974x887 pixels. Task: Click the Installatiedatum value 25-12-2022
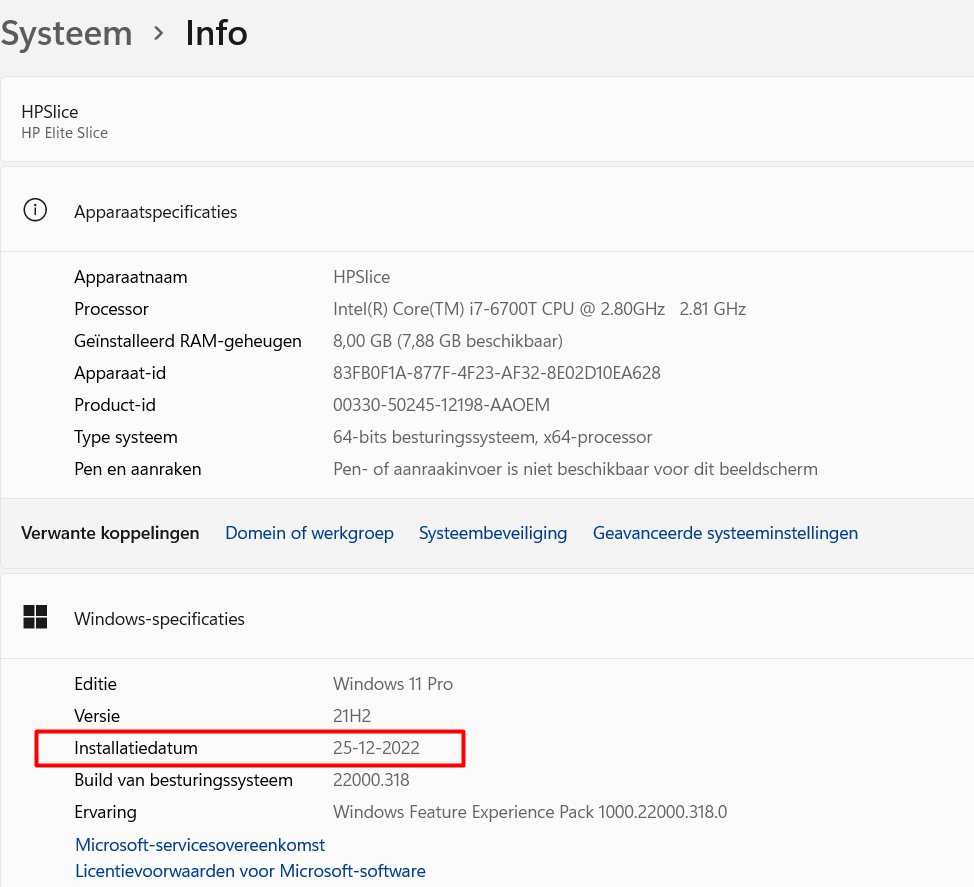[376, 748]
